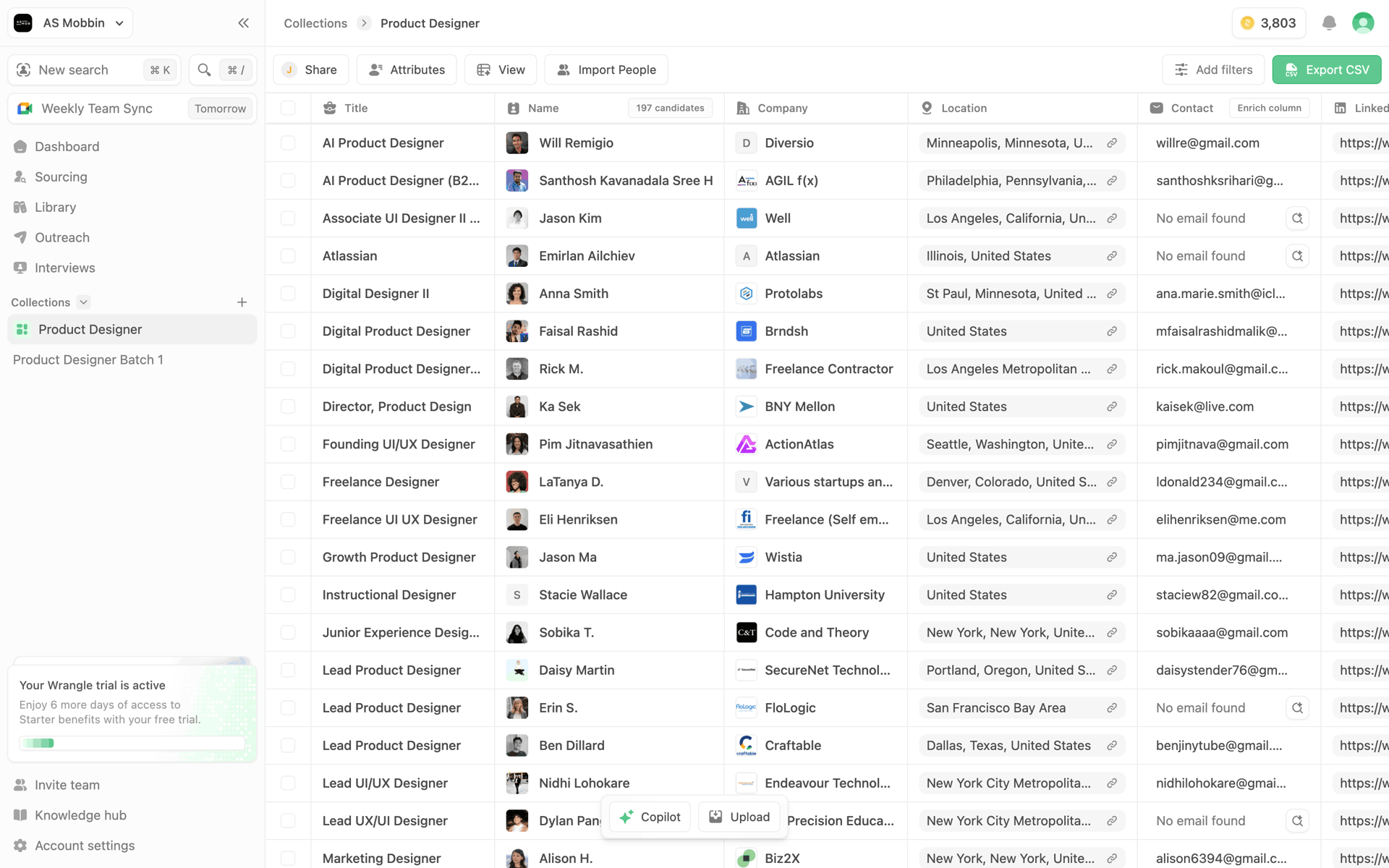
Task: Find email for Emirlan Ailchiev
Action: click(x=1297, y=256)
